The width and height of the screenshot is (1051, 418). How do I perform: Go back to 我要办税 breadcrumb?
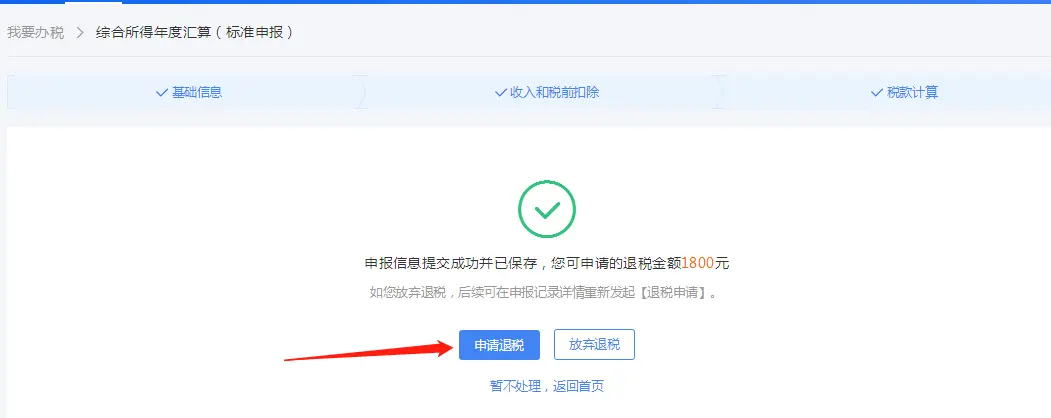(36, 32)
